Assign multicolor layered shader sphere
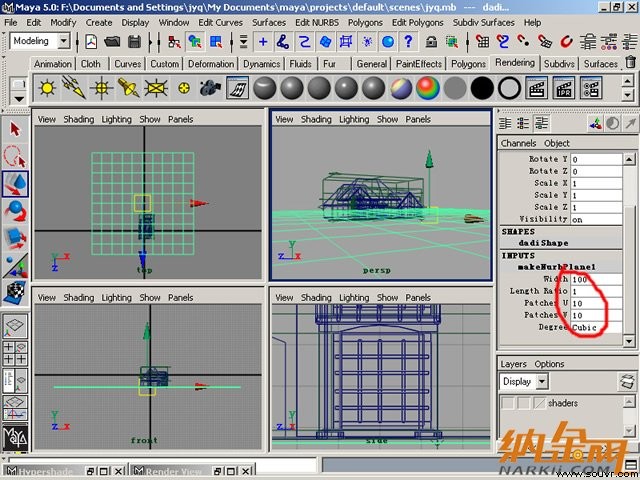 401,88
